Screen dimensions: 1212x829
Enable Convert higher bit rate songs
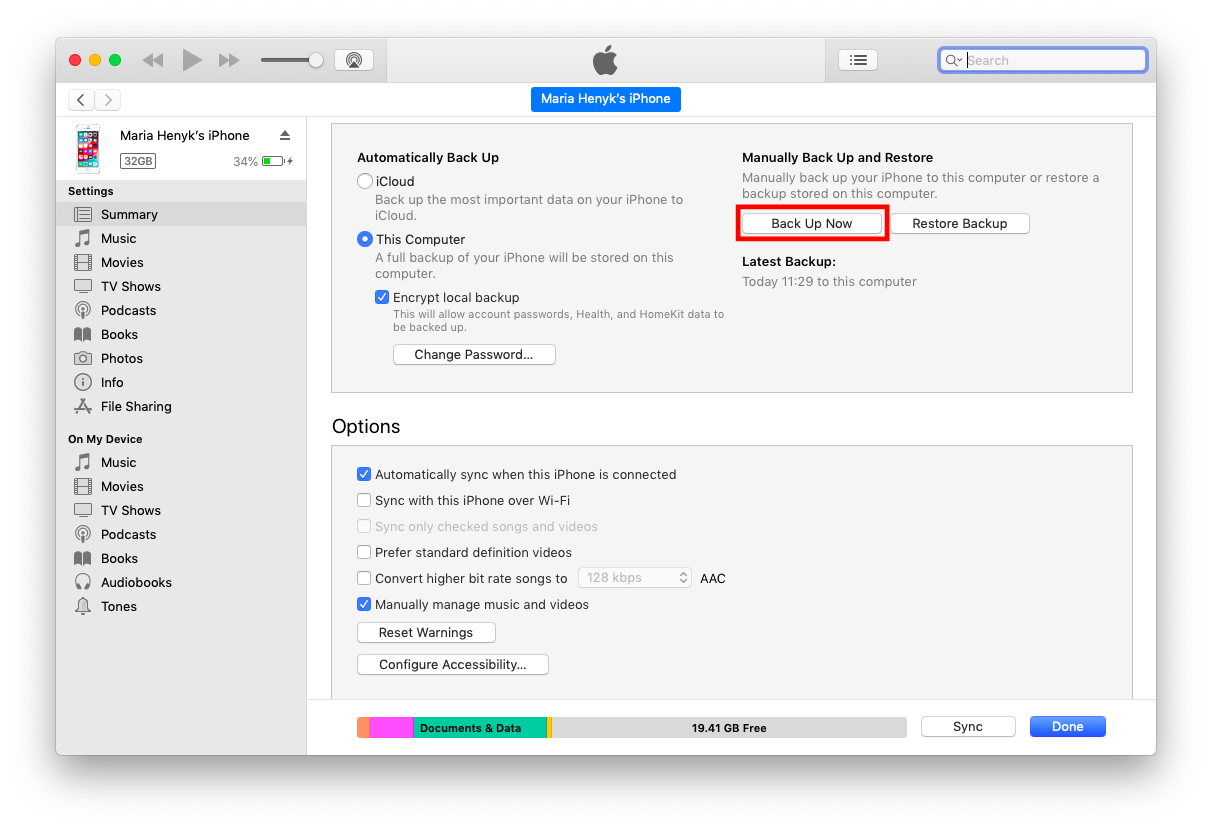click(364, 578)
